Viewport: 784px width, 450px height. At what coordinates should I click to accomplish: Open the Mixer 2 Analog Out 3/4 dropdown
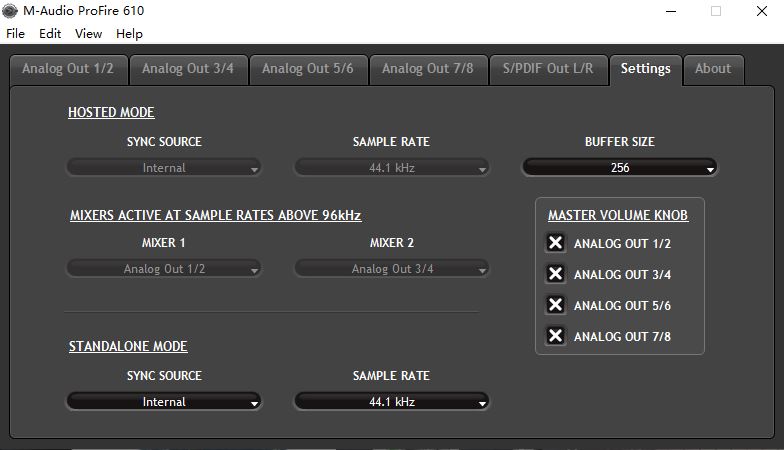392,268
